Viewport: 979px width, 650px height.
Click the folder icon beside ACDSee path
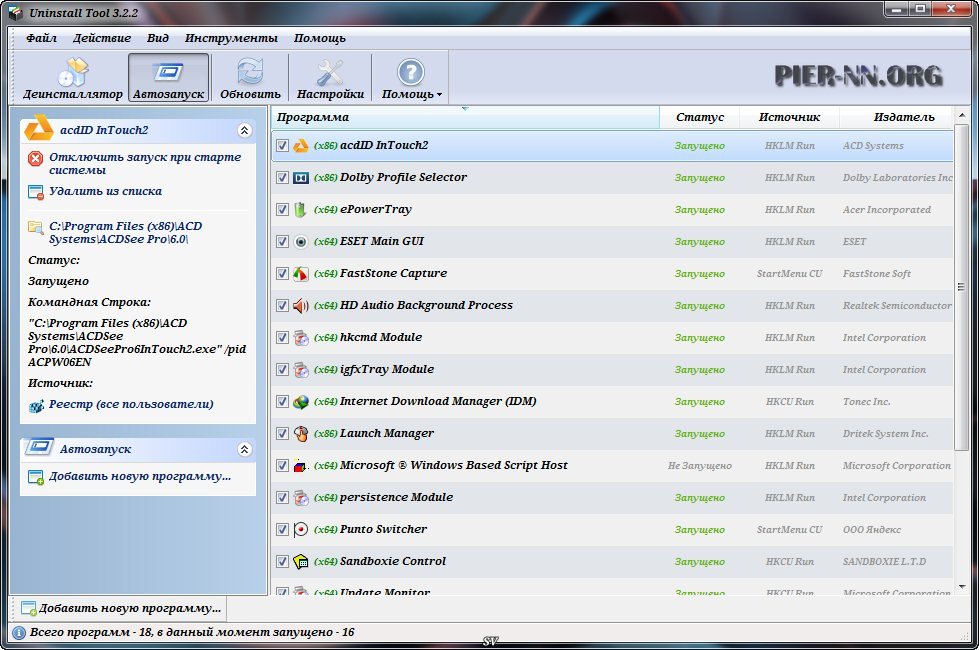coord(36,227)
